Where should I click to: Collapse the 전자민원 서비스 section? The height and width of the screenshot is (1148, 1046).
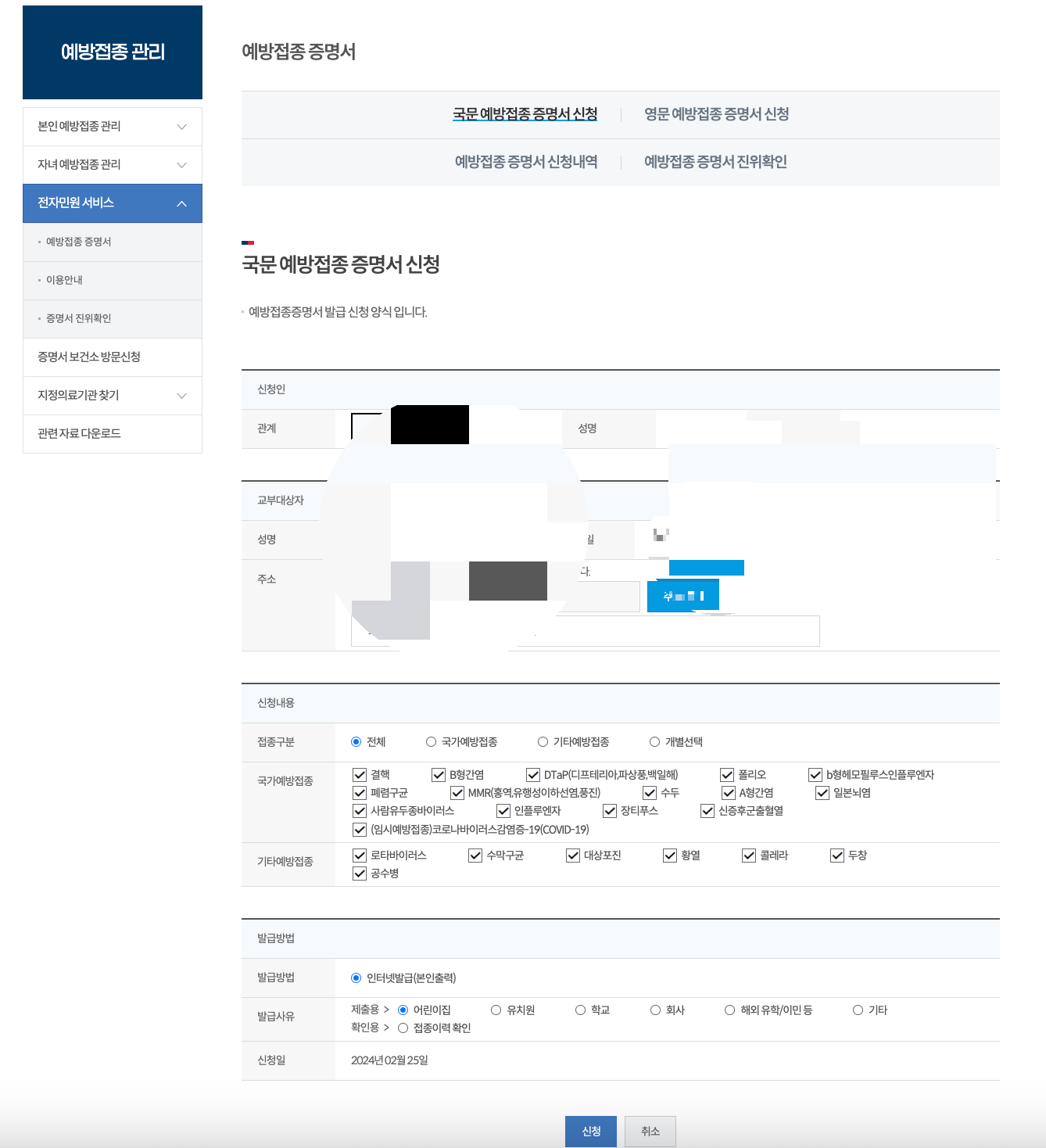pyautogui.click(x=112, y=203)
